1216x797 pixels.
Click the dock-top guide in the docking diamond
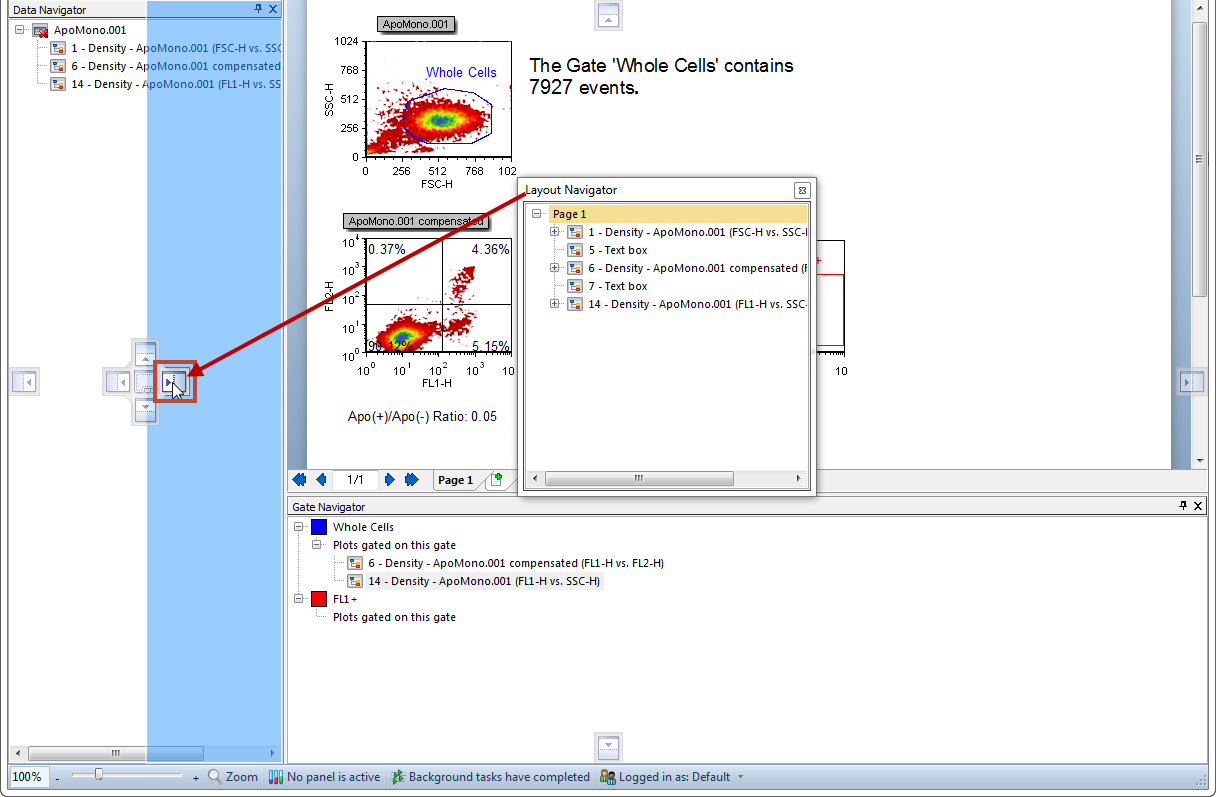tap(146, 354)
